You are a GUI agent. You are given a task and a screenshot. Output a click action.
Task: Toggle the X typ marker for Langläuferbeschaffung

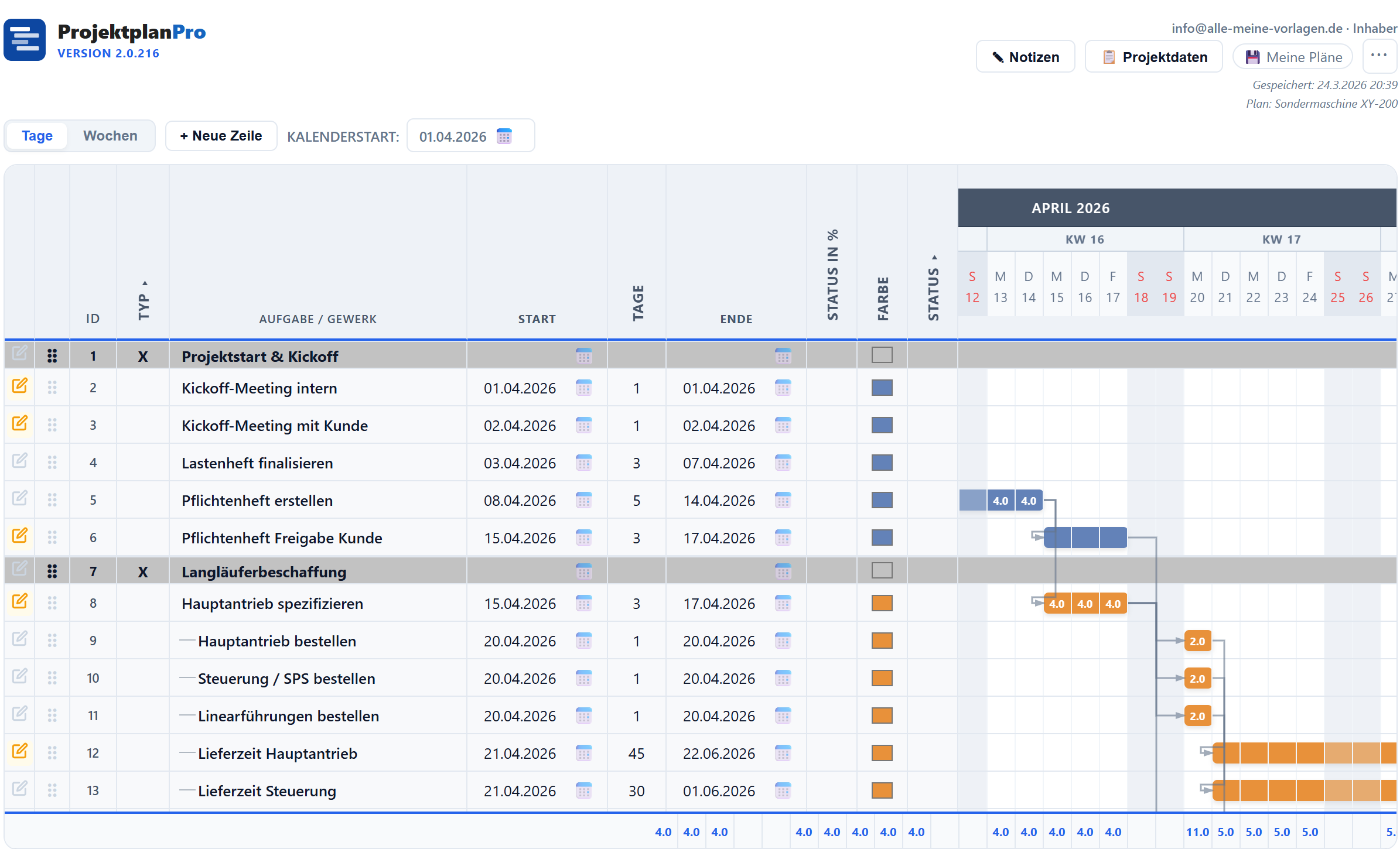click(x=142, y=571)
